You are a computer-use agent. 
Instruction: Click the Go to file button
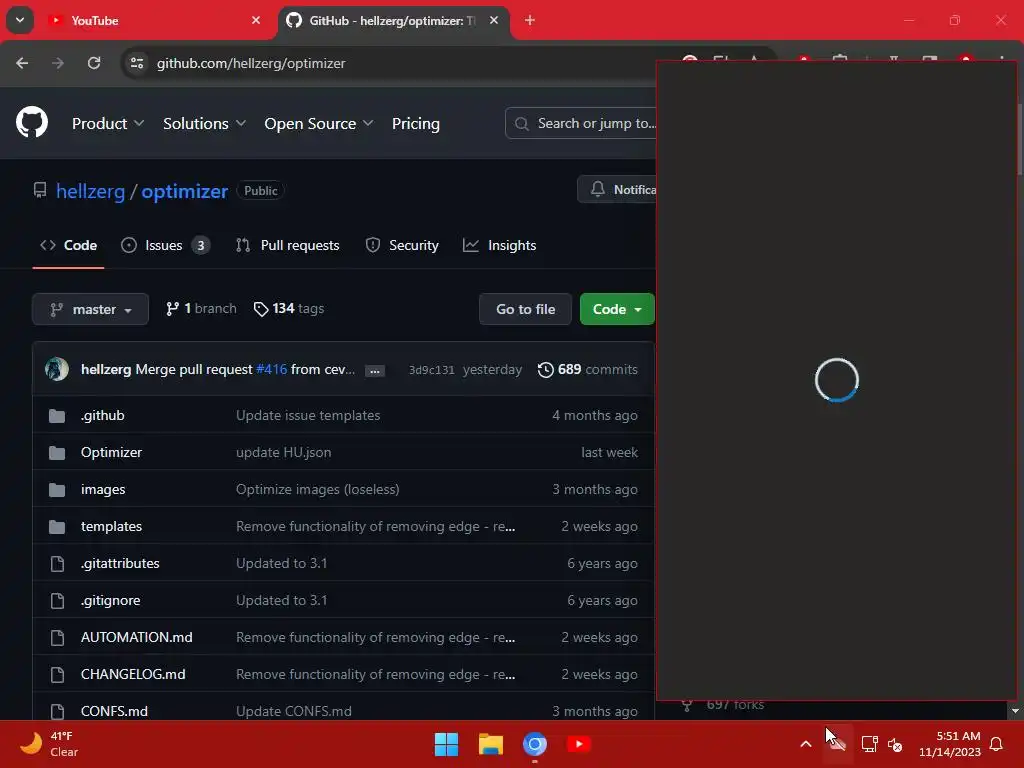coord(525,309)
